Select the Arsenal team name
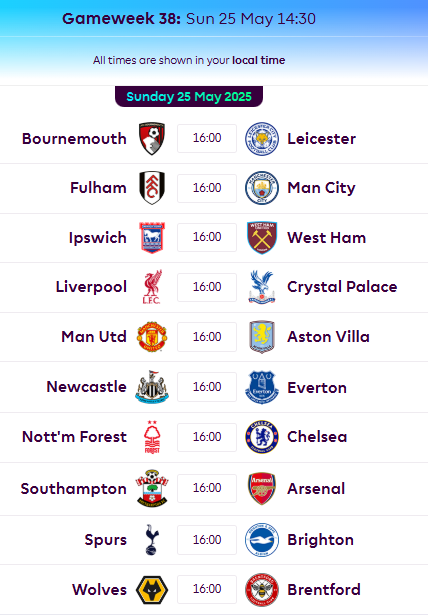428x615 pixels. coord(316,489)
